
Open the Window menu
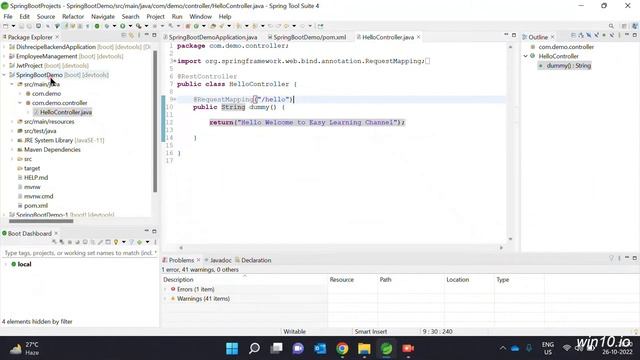(200, 16)
